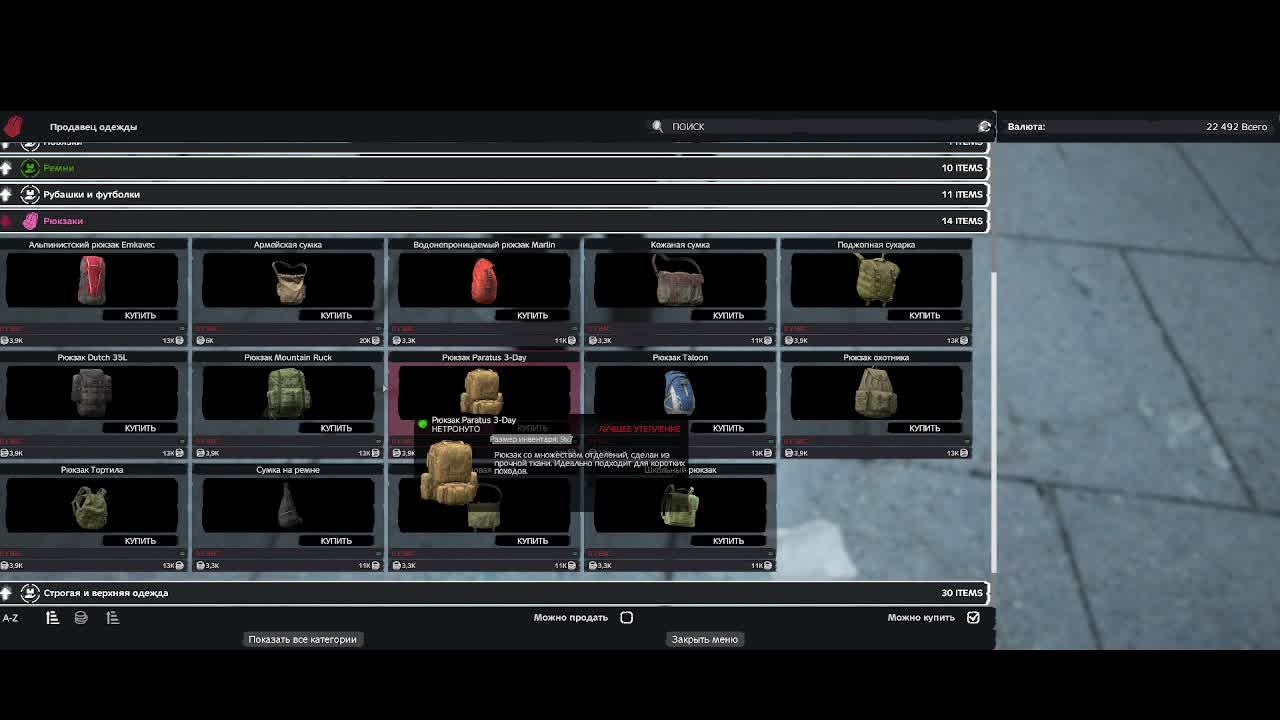Collapse the Рюкзаки category arrow
The image size is (1280, 720).
(7, 221)
